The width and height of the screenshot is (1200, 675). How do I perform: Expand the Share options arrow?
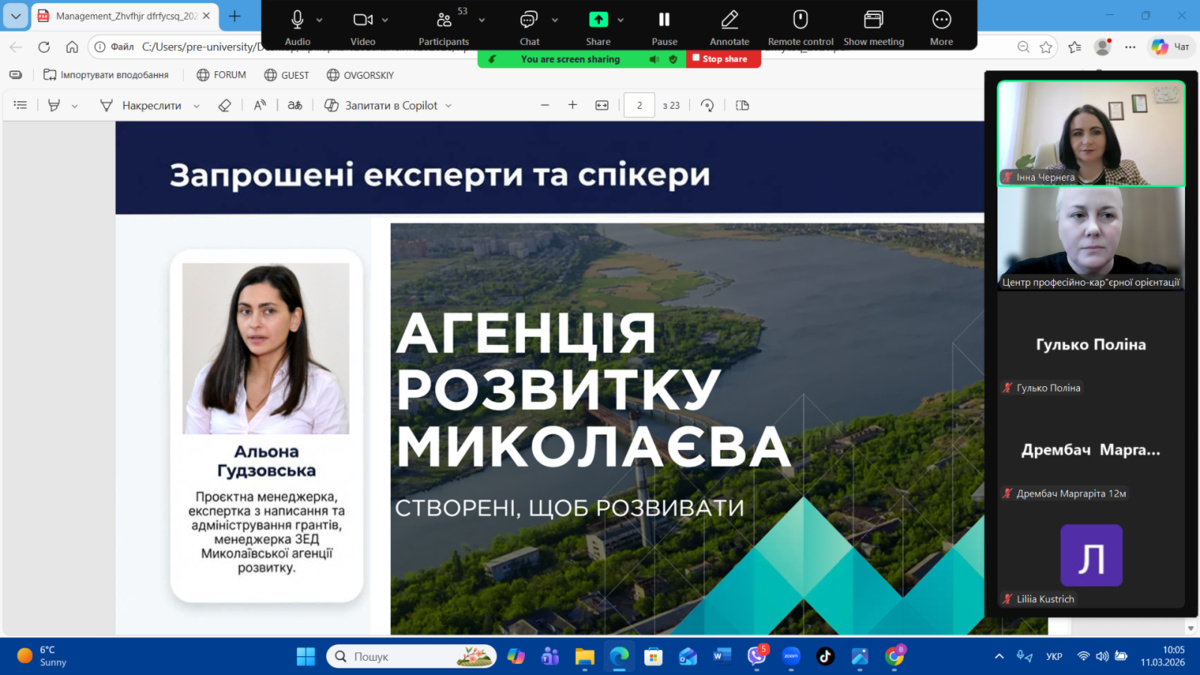click(x=620, y=20)
